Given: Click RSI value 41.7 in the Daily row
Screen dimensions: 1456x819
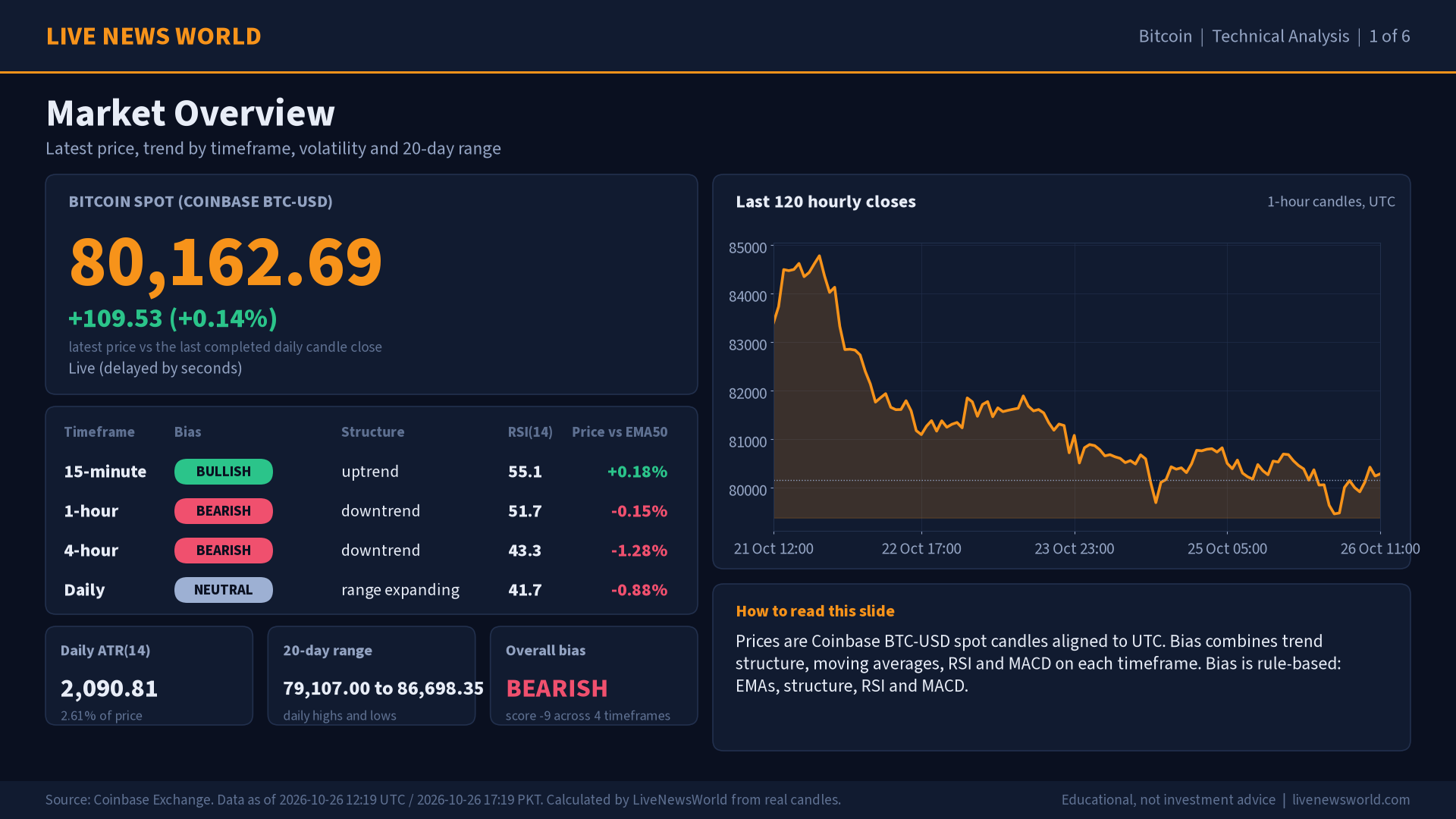Looking at the screenshot, I should click(x=525, y=590).
